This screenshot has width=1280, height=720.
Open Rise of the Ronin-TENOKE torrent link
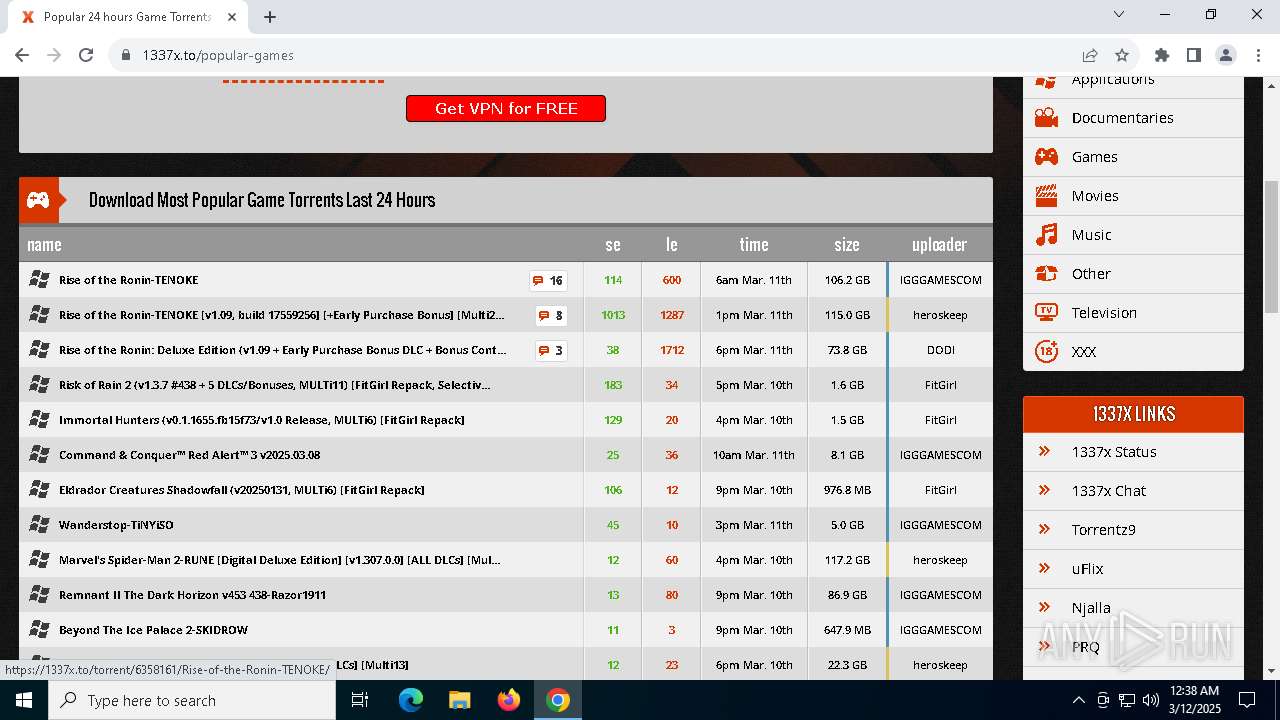coord(129,280)
